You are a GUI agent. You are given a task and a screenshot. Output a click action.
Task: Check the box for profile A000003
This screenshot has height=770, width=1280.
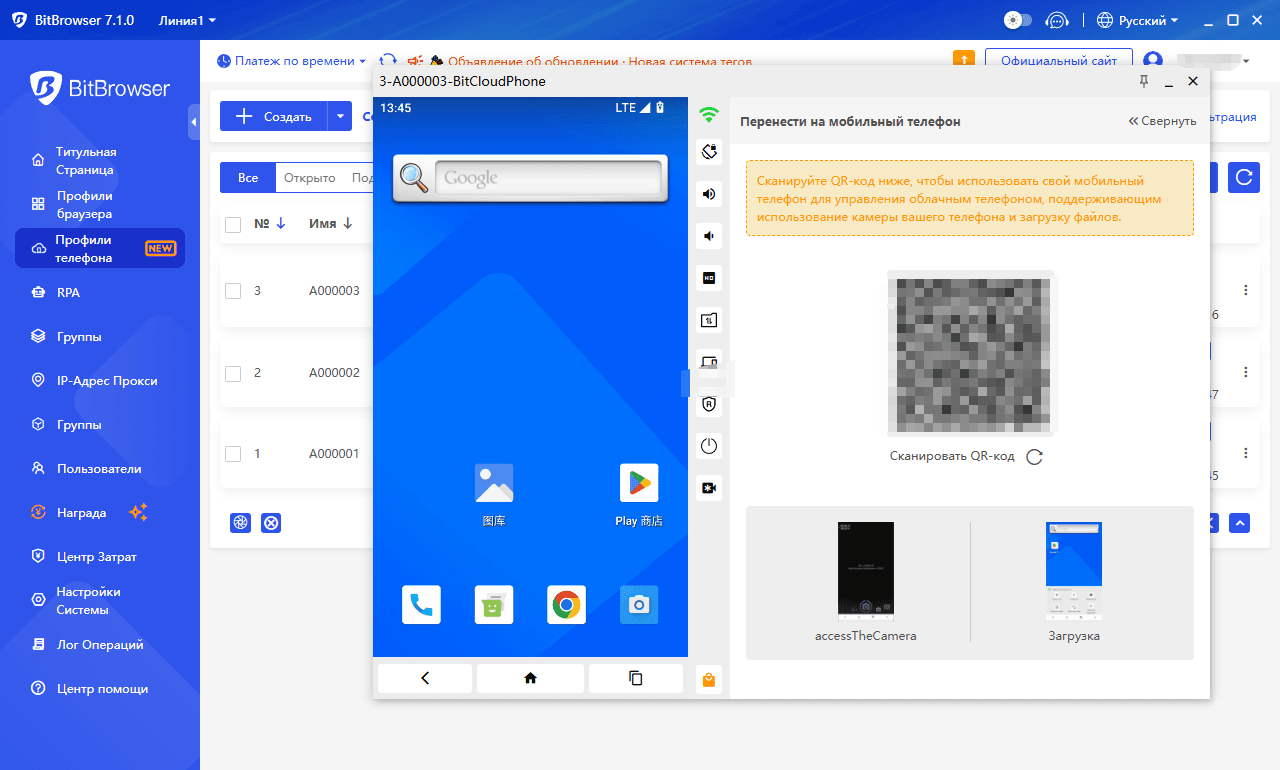click(x=233, y=291)
